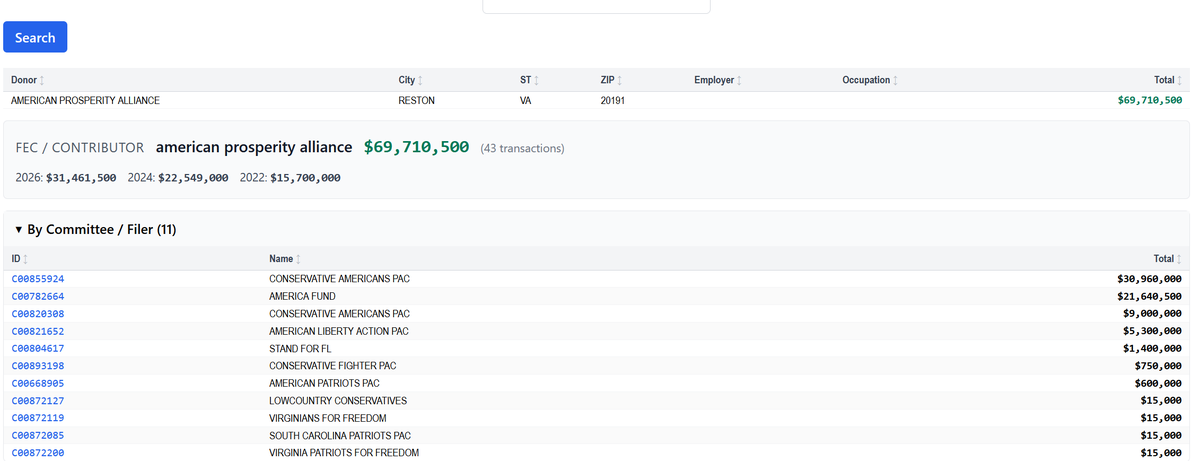This screenshot has width=1200, height=461.
Task: Click the $9,000,000 committee total
Action: (x=1153, y=314)
